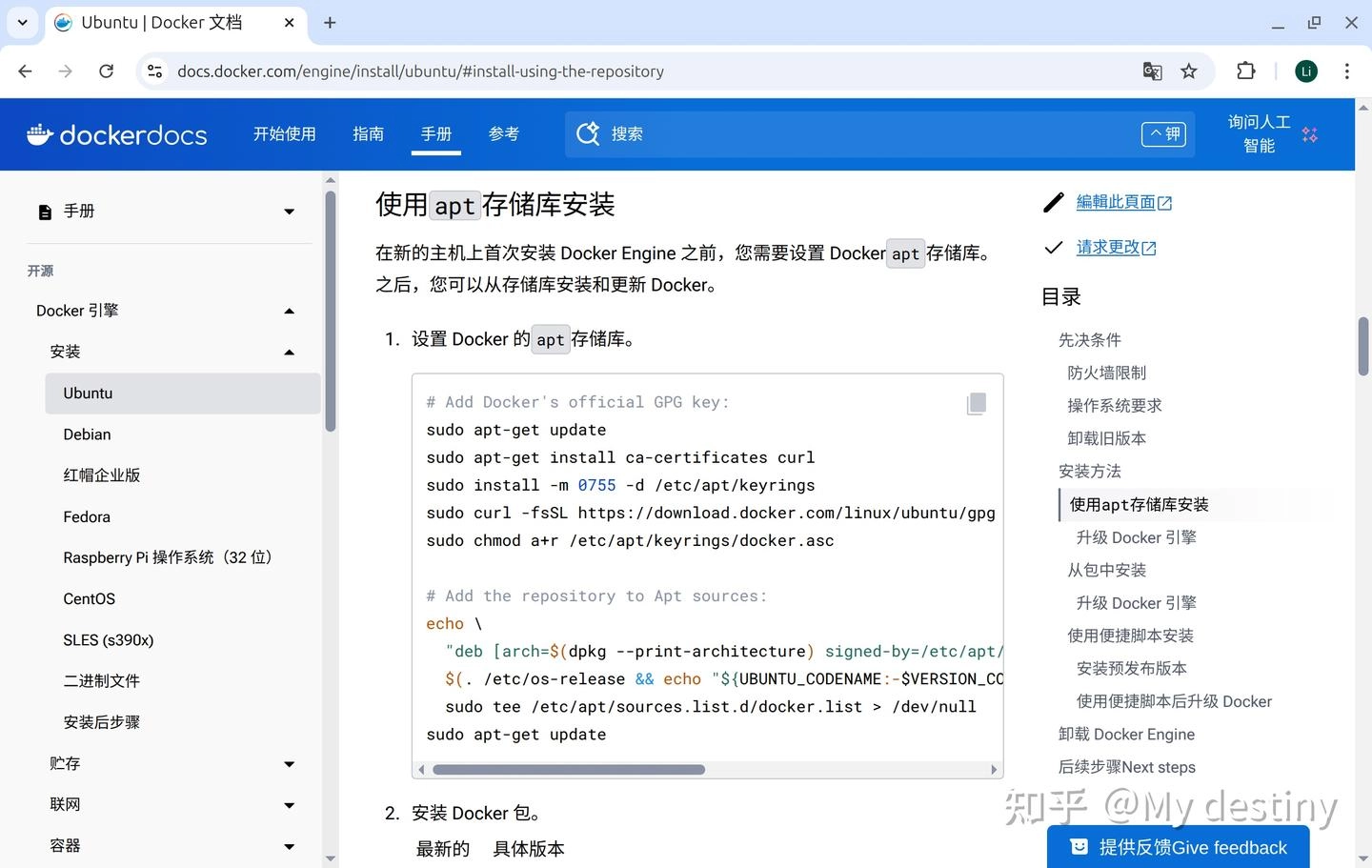Image resolution: width=1372 pixels, height=868 pixels.
Task: Select the 具体版本 tab
Action: pos(528,849)
